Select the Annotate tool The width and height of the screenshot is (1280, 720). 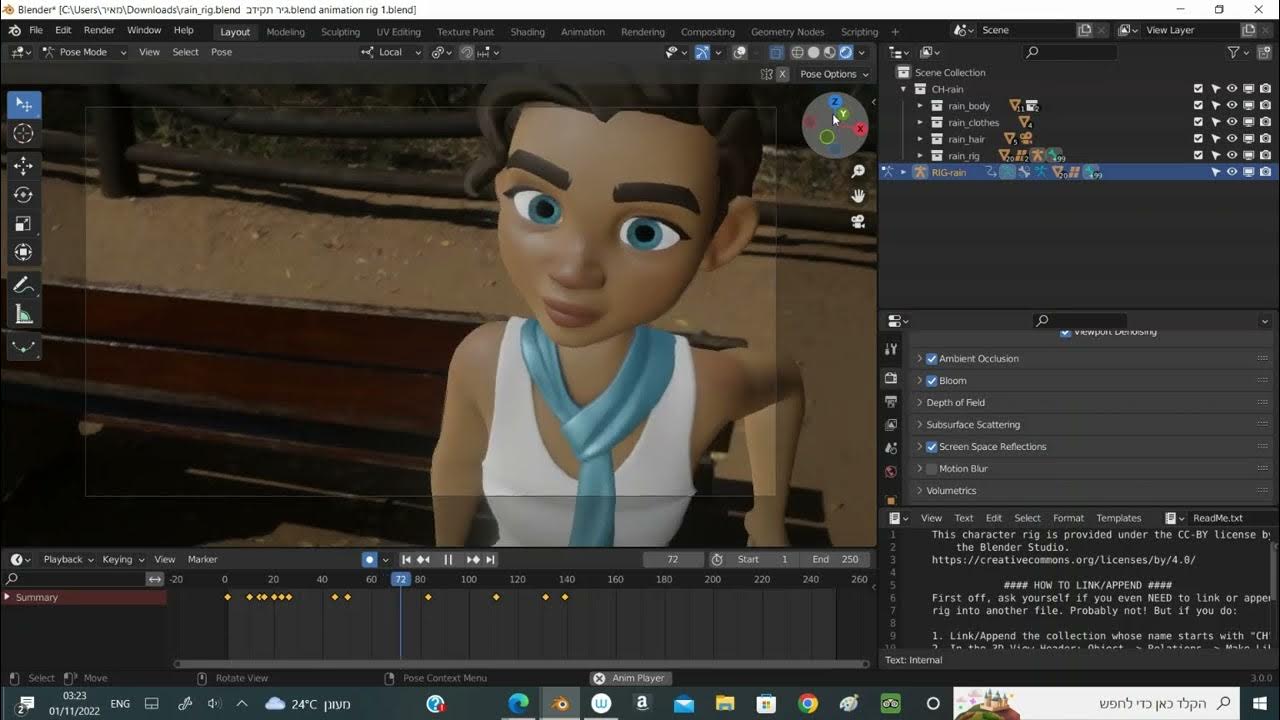click(24, 286)
